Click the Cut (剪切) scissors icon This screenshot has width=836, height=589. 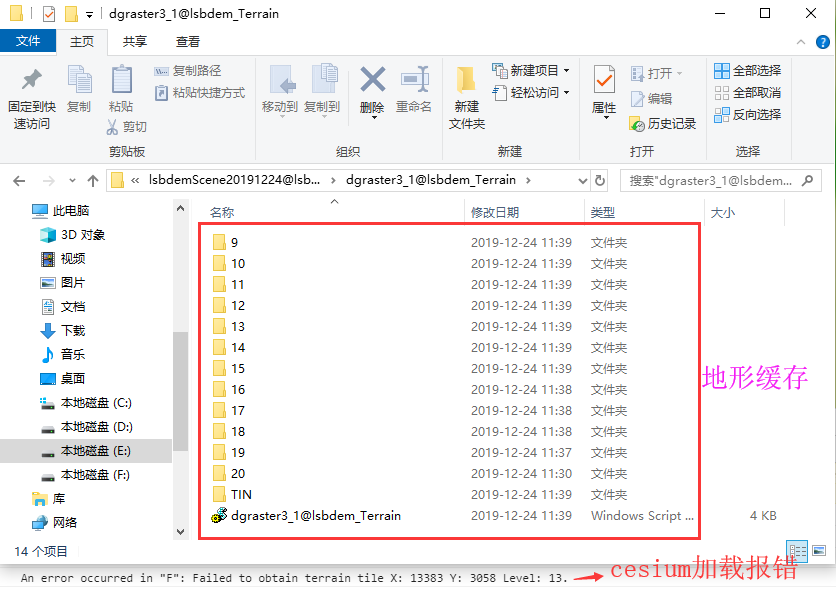pyautogui.click(x=112, y=127)
